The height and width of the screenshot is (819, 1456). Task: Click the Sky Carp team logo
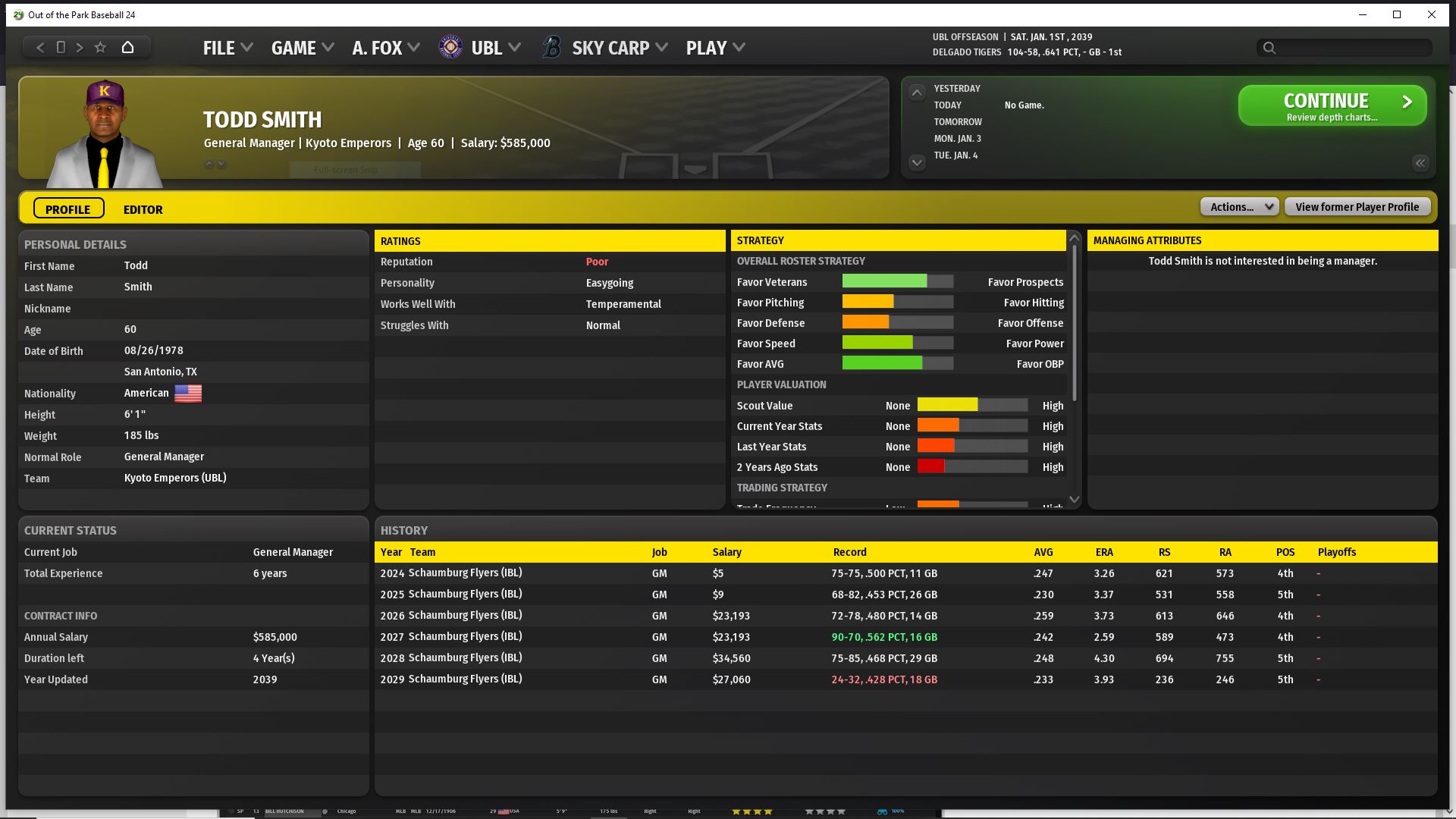point(551,47)
